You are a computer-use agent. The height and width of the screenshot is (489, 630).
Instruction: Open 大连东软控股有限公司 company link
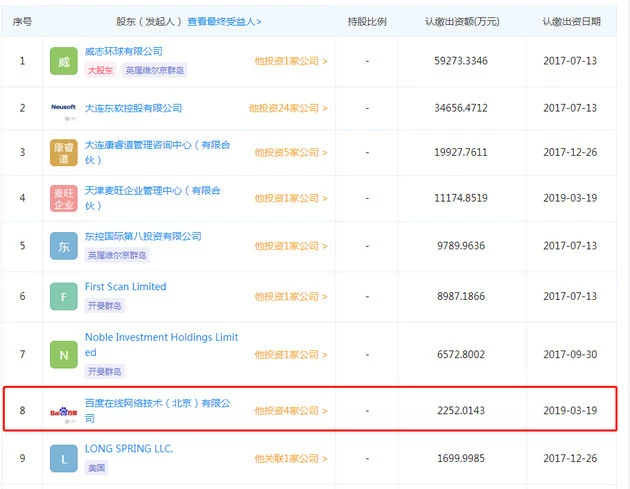pyautogui.click(x=133, y=108)
